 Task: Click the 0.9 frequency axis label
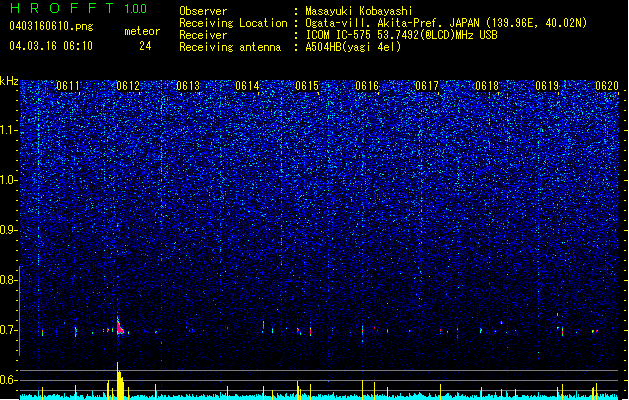point(9,230)
